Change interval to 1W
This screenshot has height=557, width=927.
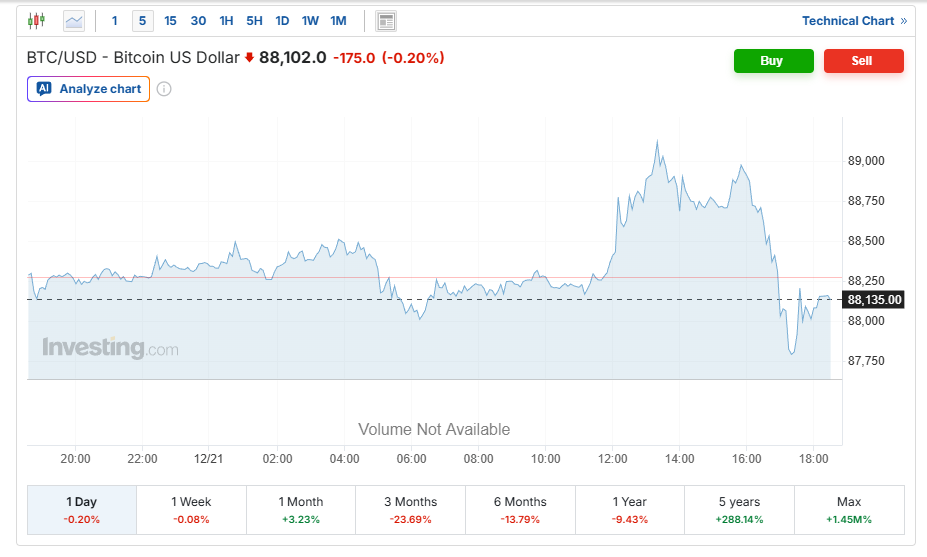pyautogui.click(x=310, y=21)
